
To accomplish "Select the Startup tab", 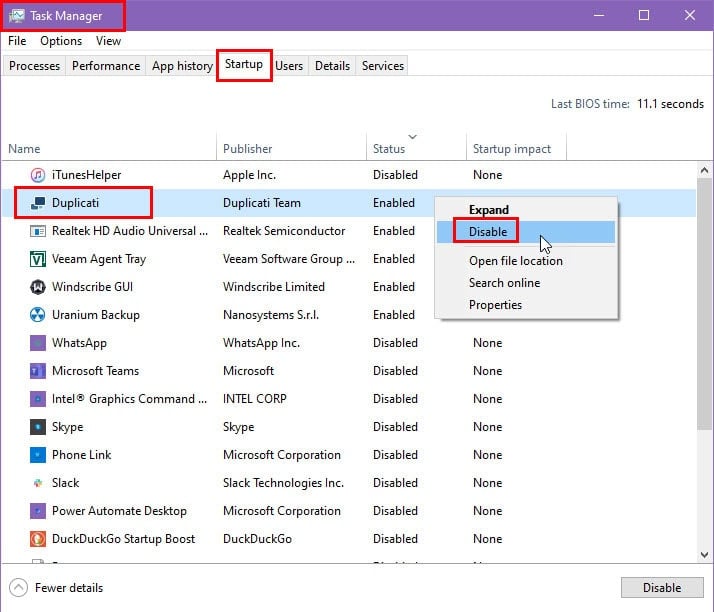I will 244,64.
